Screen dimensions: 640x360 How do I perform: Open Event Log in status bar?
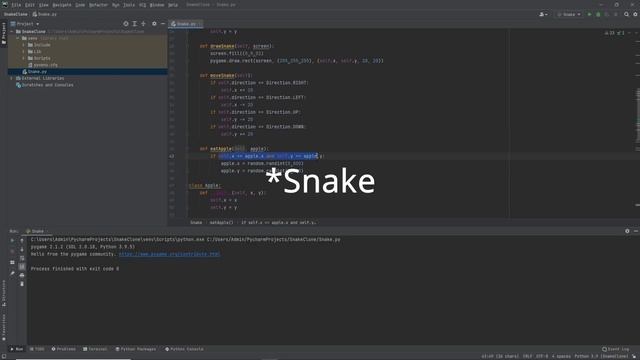616,349
